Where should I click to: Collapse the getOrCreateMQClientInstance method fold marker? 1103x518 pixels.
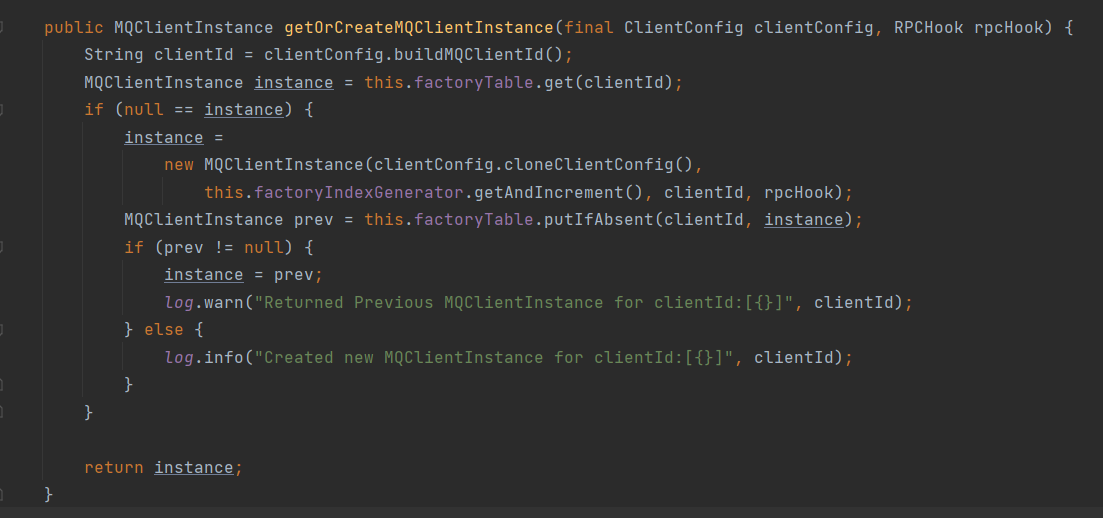[2, 28]
